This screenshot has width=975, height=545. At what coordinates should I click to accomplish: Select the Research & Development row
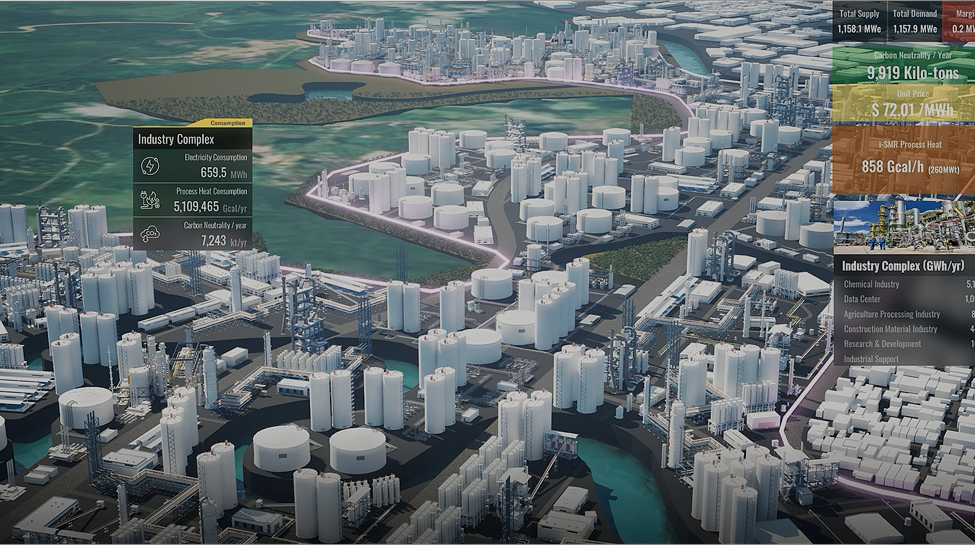click(x=903, y=344)
